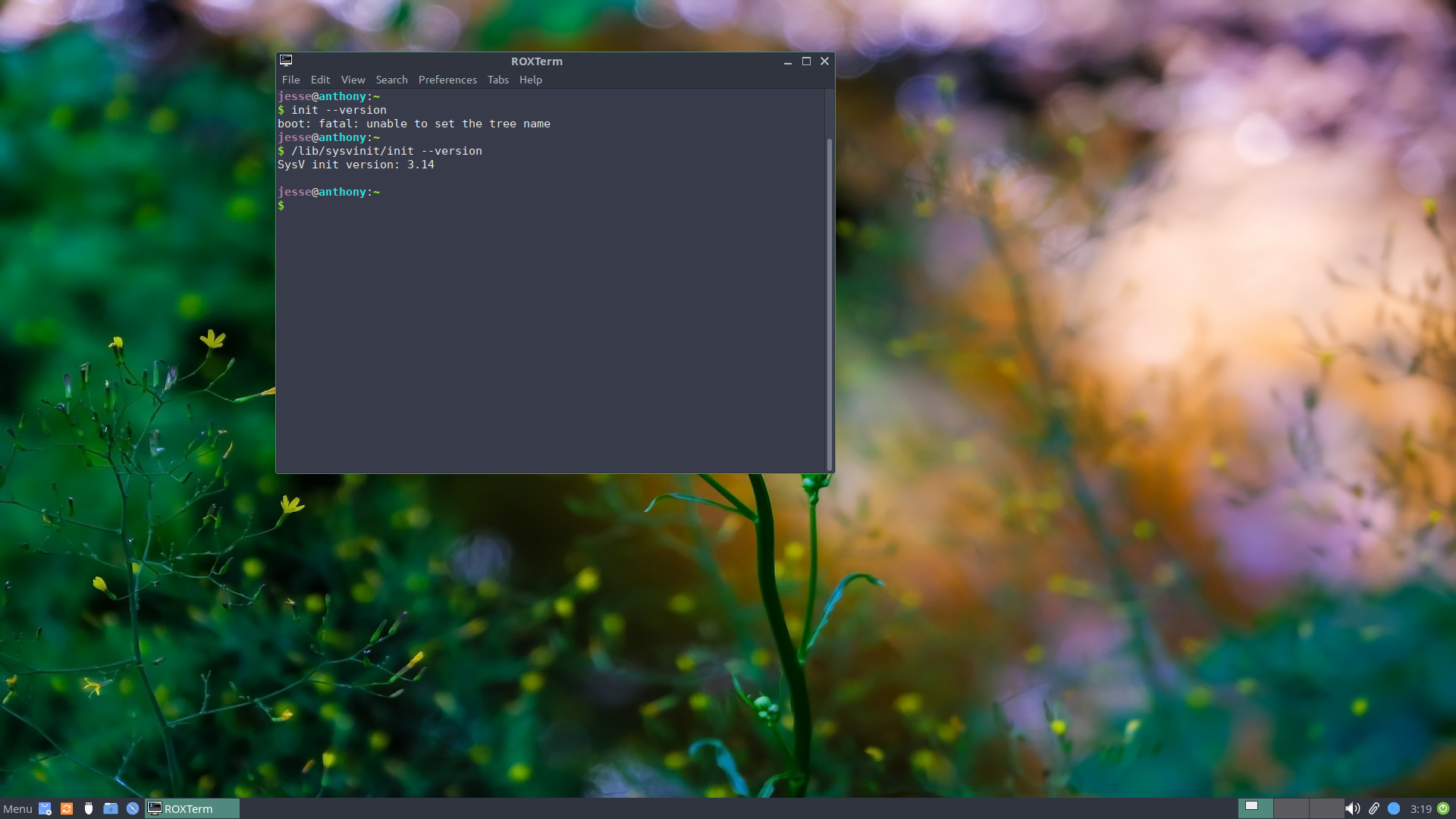The height and width of the screenshot is (819, 1456).
Task: Click the volume speaker tray icon
Action: tap(1353, 808)
